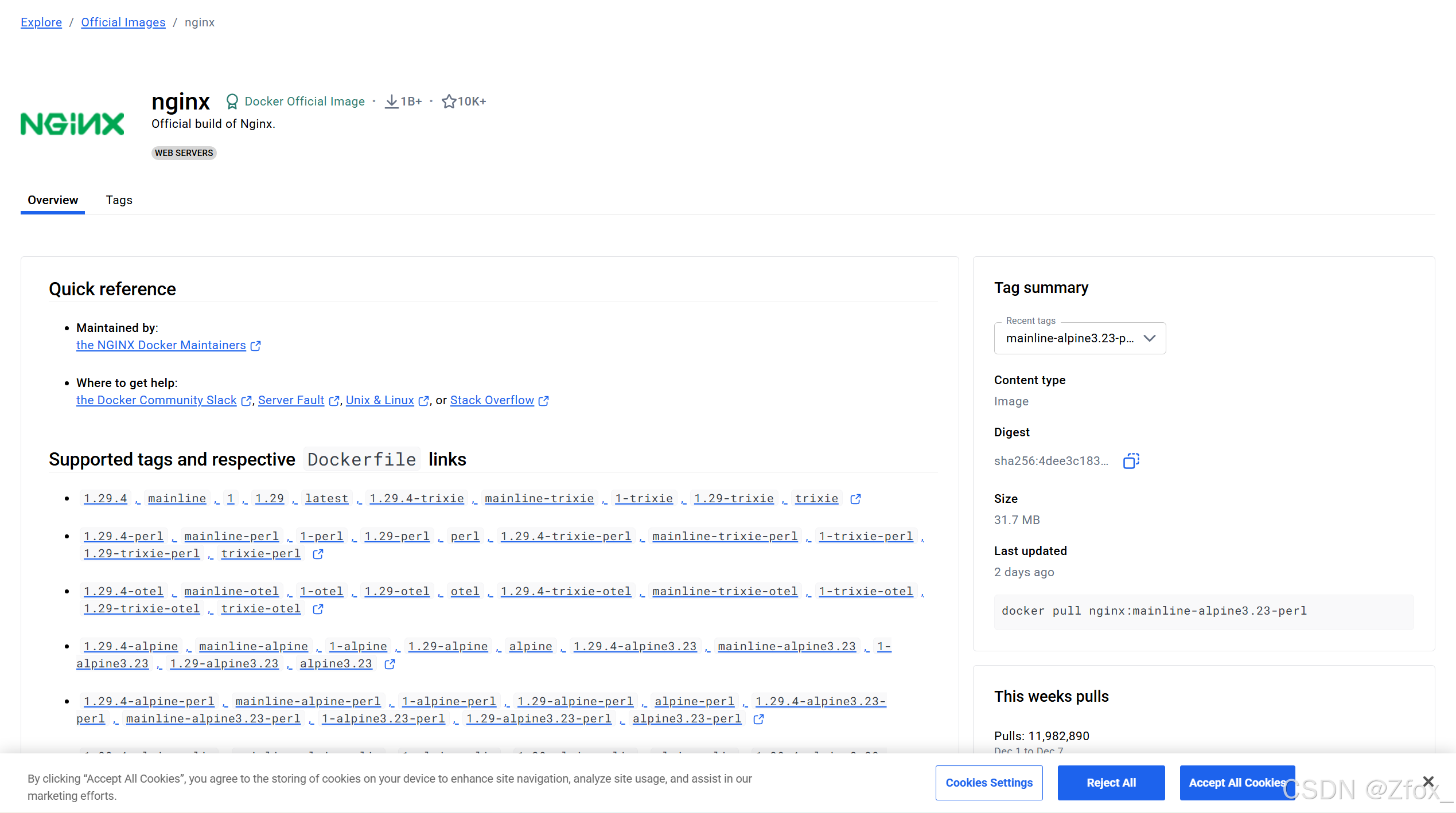Screen dimensions: 1456x813
Task: Click the 1.29.4-alpine3.23 tag link
Action: (x=635, y=647)
